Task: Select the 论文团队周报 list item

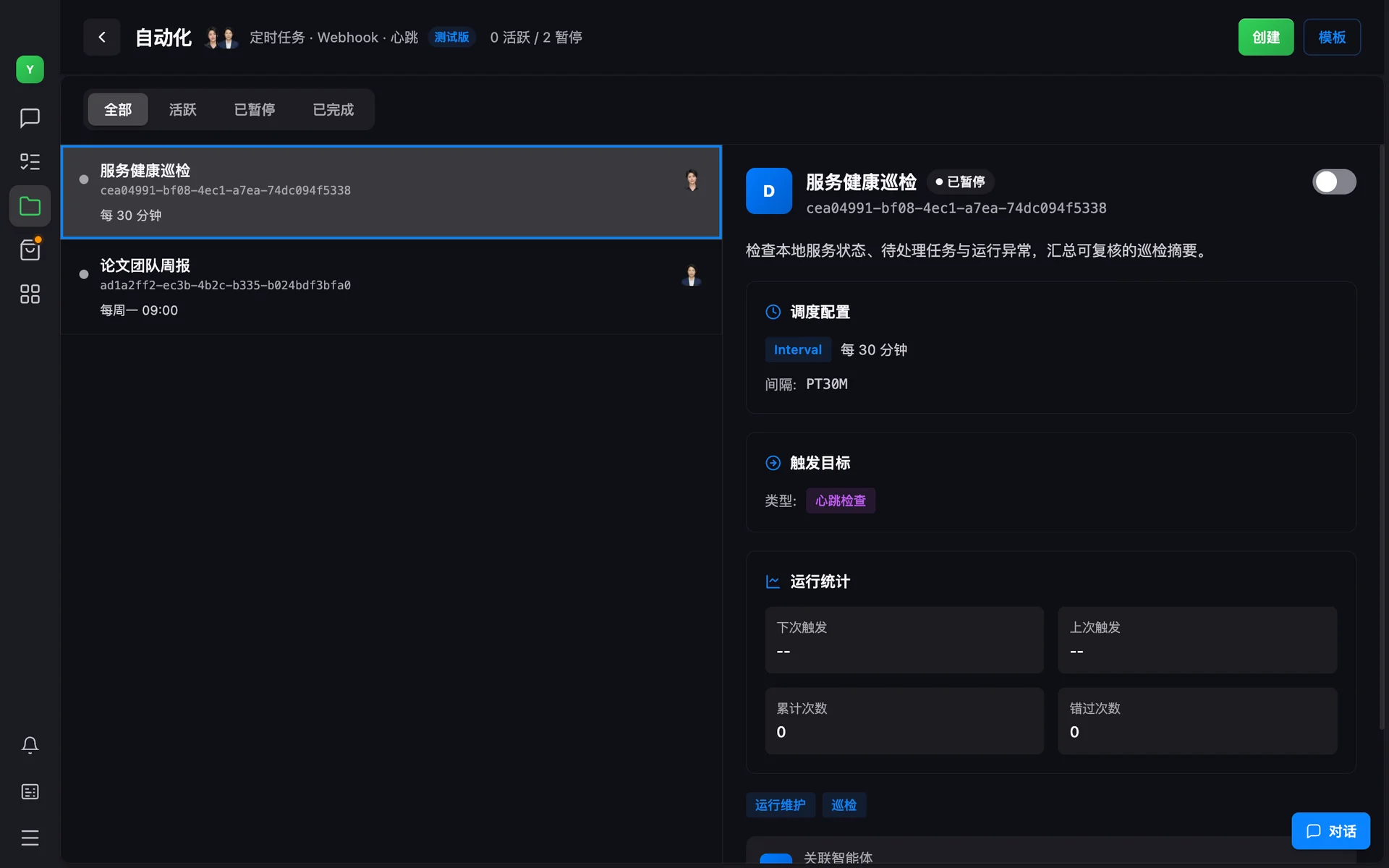Action: click(x=391, y=287)
